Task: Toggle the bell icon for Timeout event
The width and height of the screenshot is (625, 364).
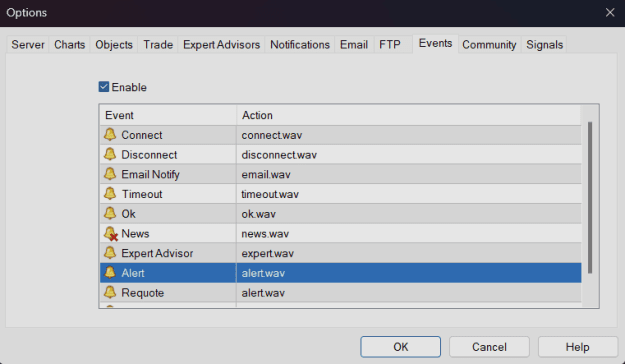Action: (110, 194)
